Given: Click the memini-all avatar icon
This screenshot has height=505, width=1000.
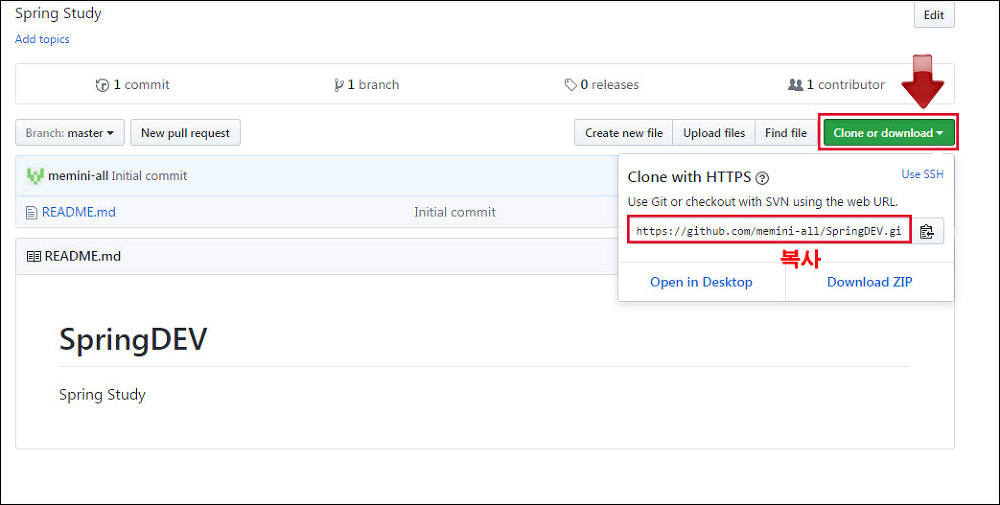Looking at the screenshot, I should [x=35, y=176].
